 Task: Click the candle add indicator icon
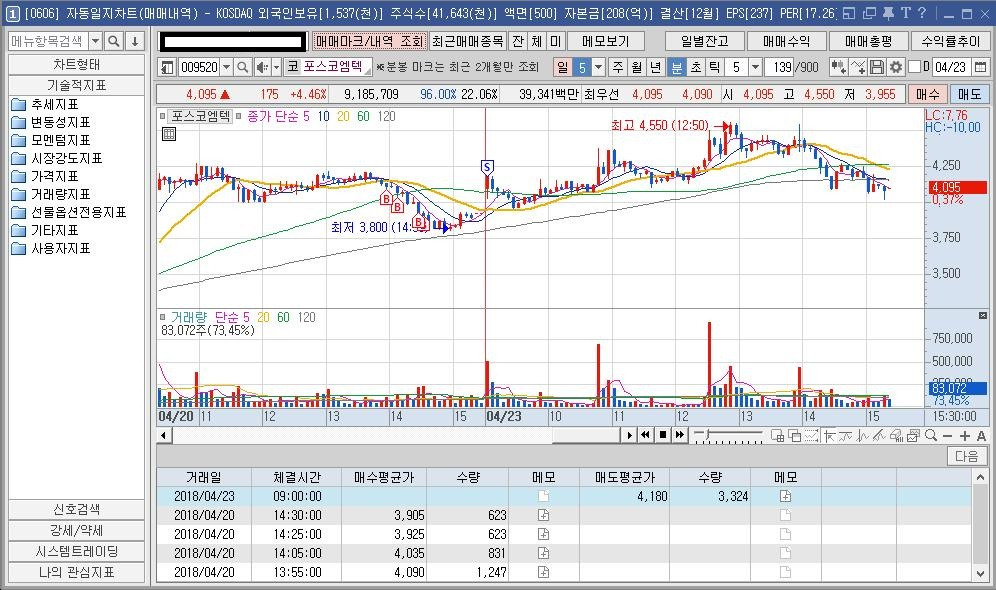pos(838,67)
